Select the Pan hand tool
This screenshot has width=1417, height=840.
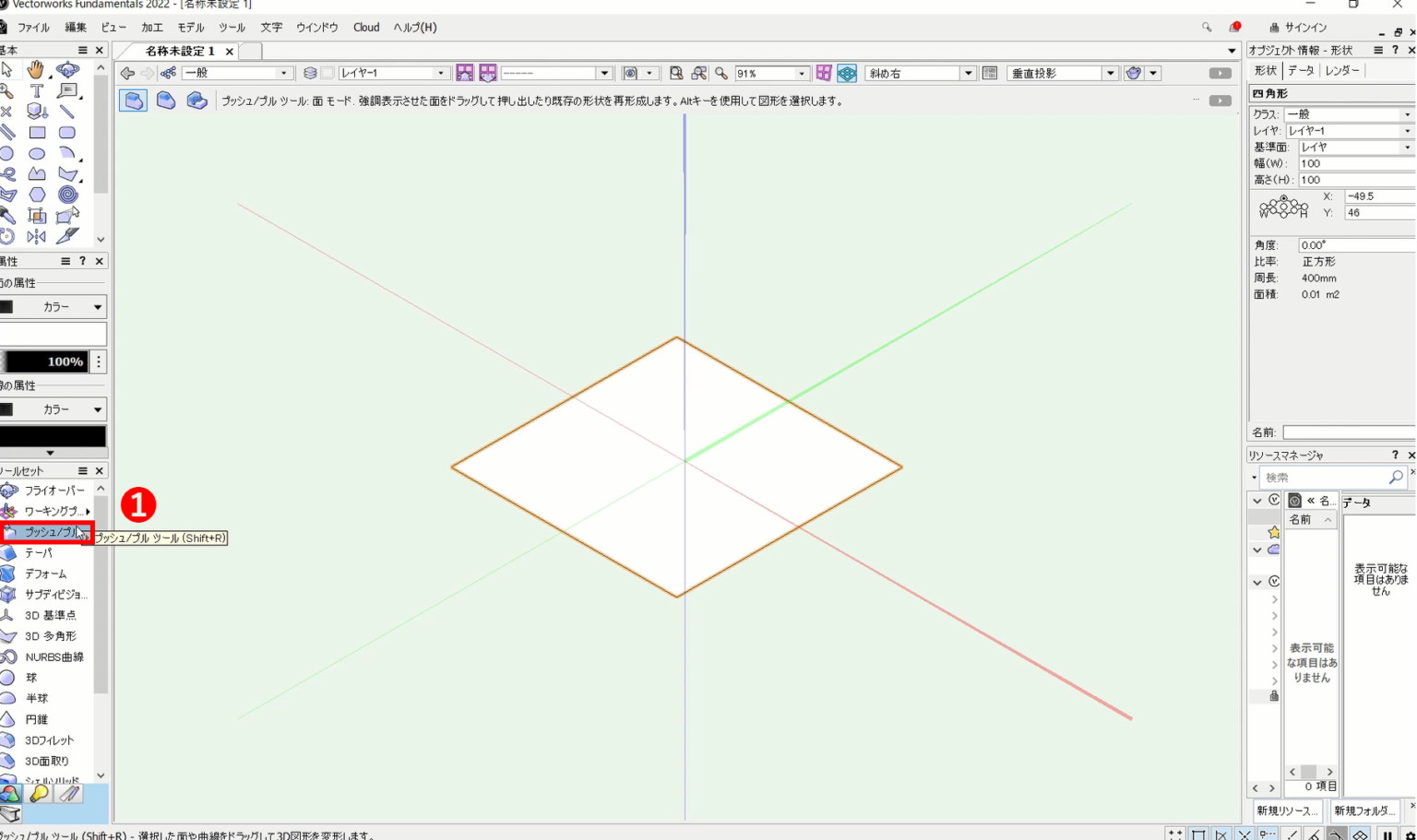point(36,69)
